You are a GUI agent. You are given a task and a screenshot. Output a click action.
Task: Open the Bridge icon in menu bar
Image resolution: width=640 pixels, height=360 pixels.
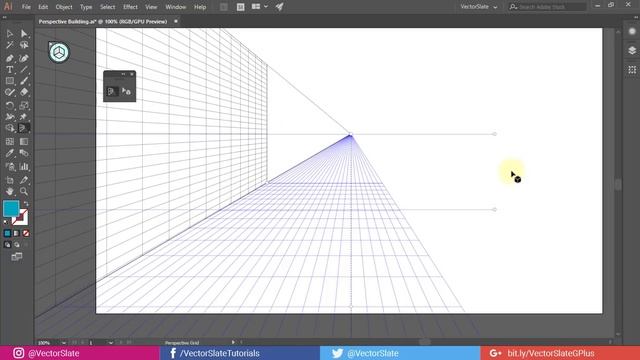pyautogui.click(x=224, y=7)
